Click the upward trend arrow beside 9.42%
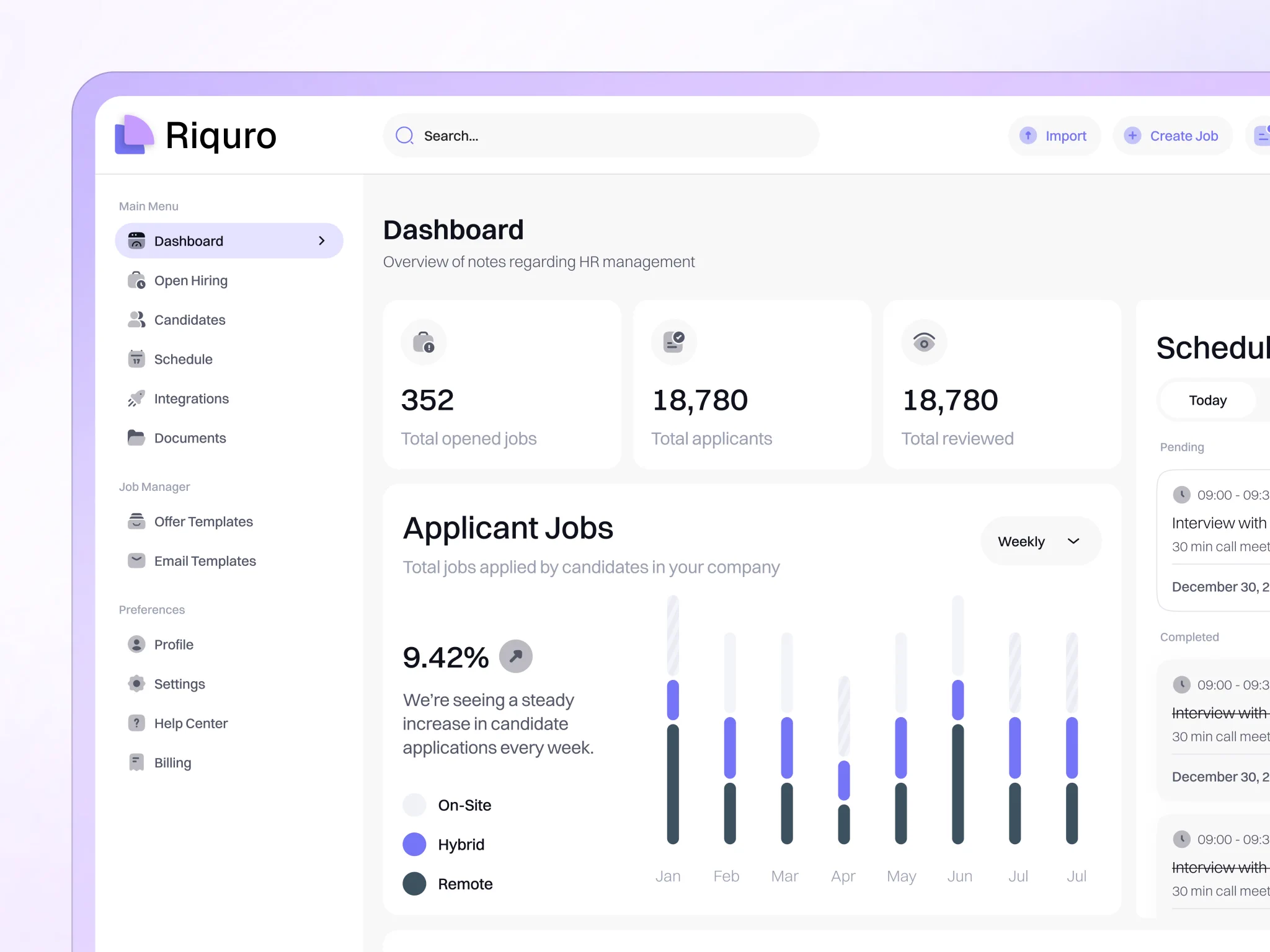1270x952 pixels. pyautogui.click(x=516, y=656)
